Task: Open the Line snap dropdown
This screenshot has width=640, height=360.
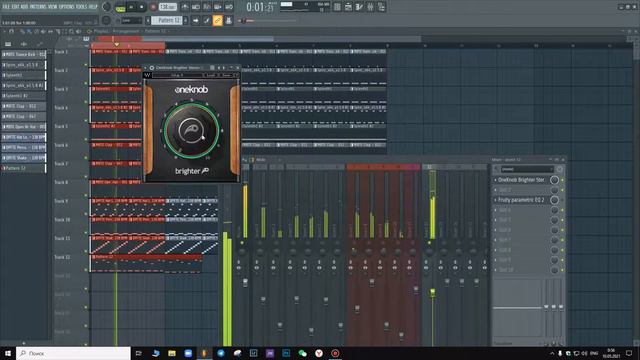Action: [131, 20]
